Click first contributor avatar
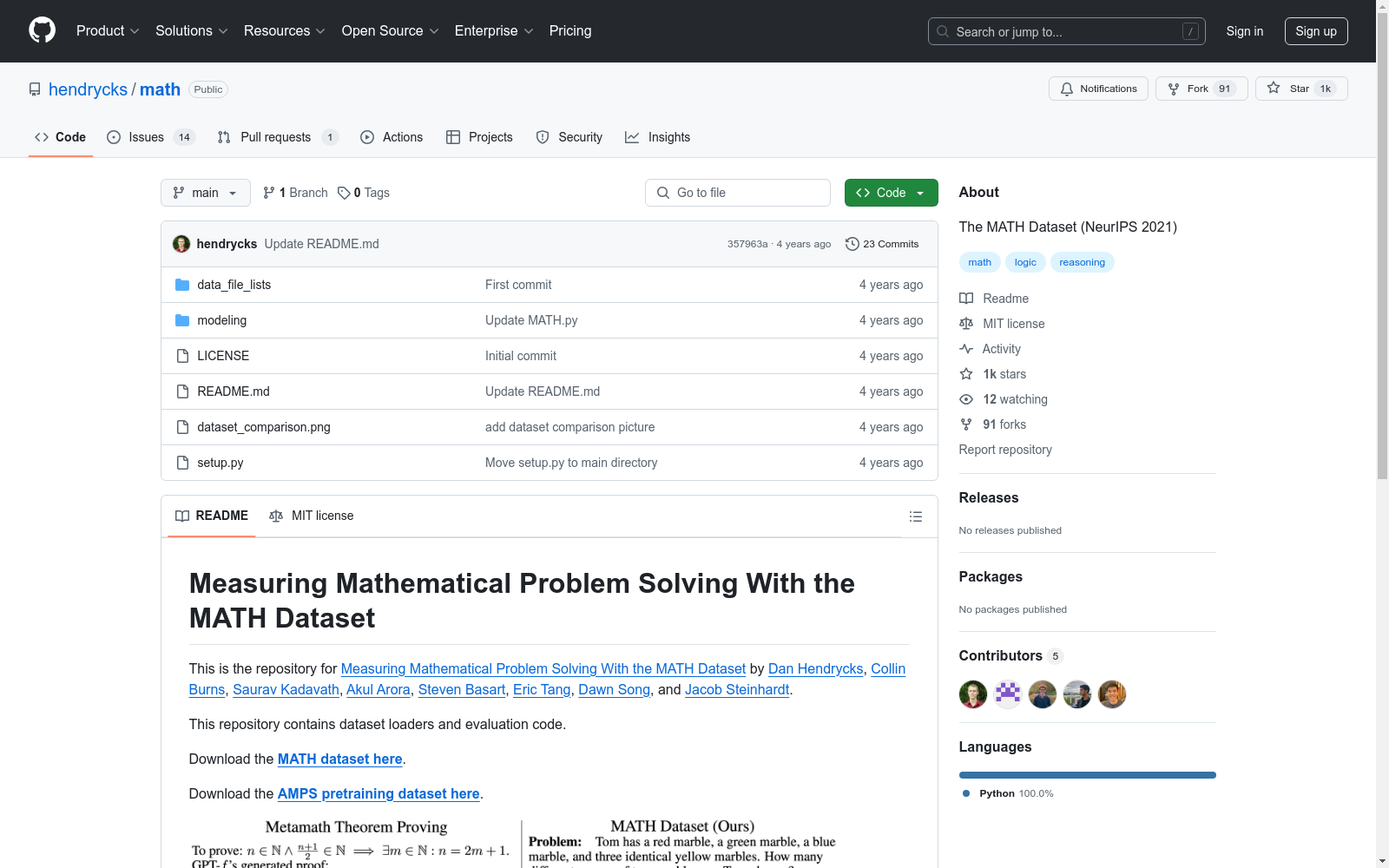This screenshot has width=1389, height=868. click(973, 694)
